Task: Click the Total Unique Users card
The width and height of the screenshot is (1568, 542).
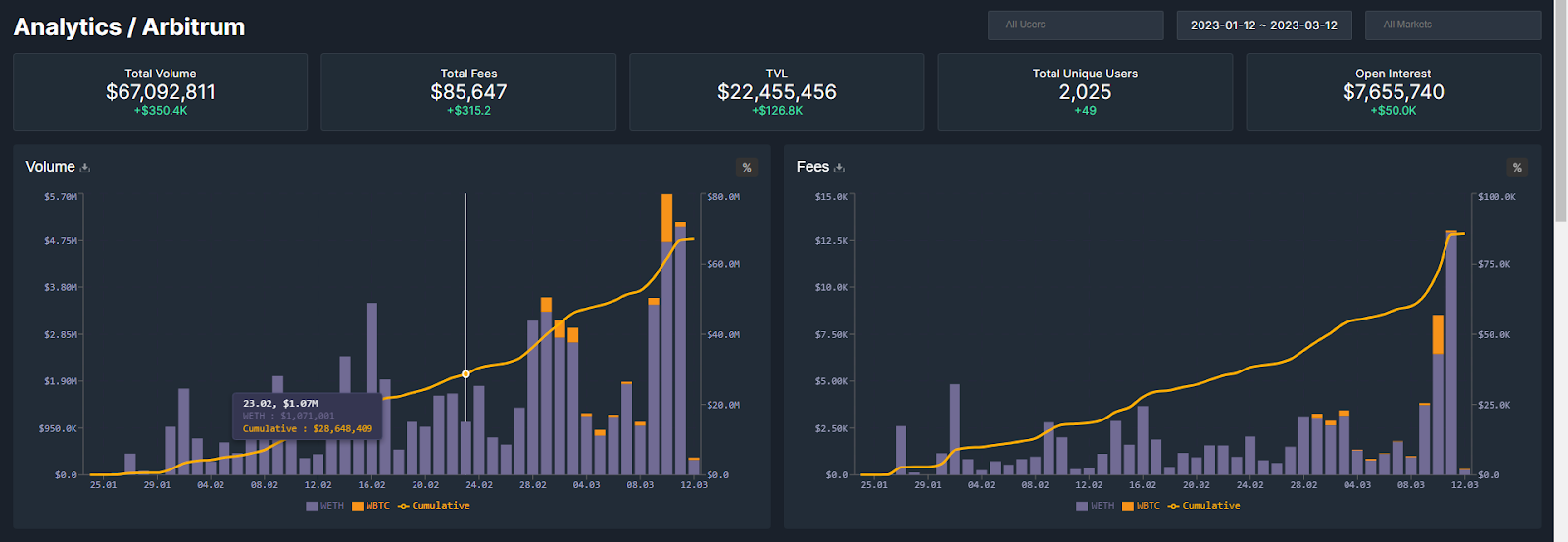Action: (x=1085, y=92)
